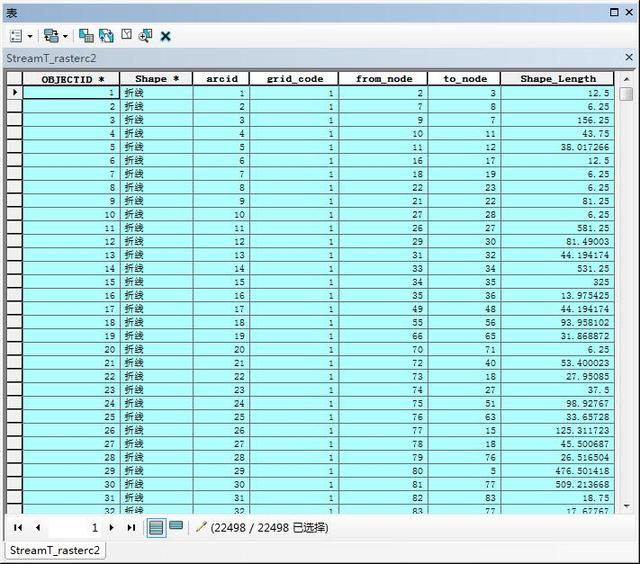Viewport: 640px width, 564px height.
Task: Click from_node cell with value 80
Action: [x=383, y=471]
